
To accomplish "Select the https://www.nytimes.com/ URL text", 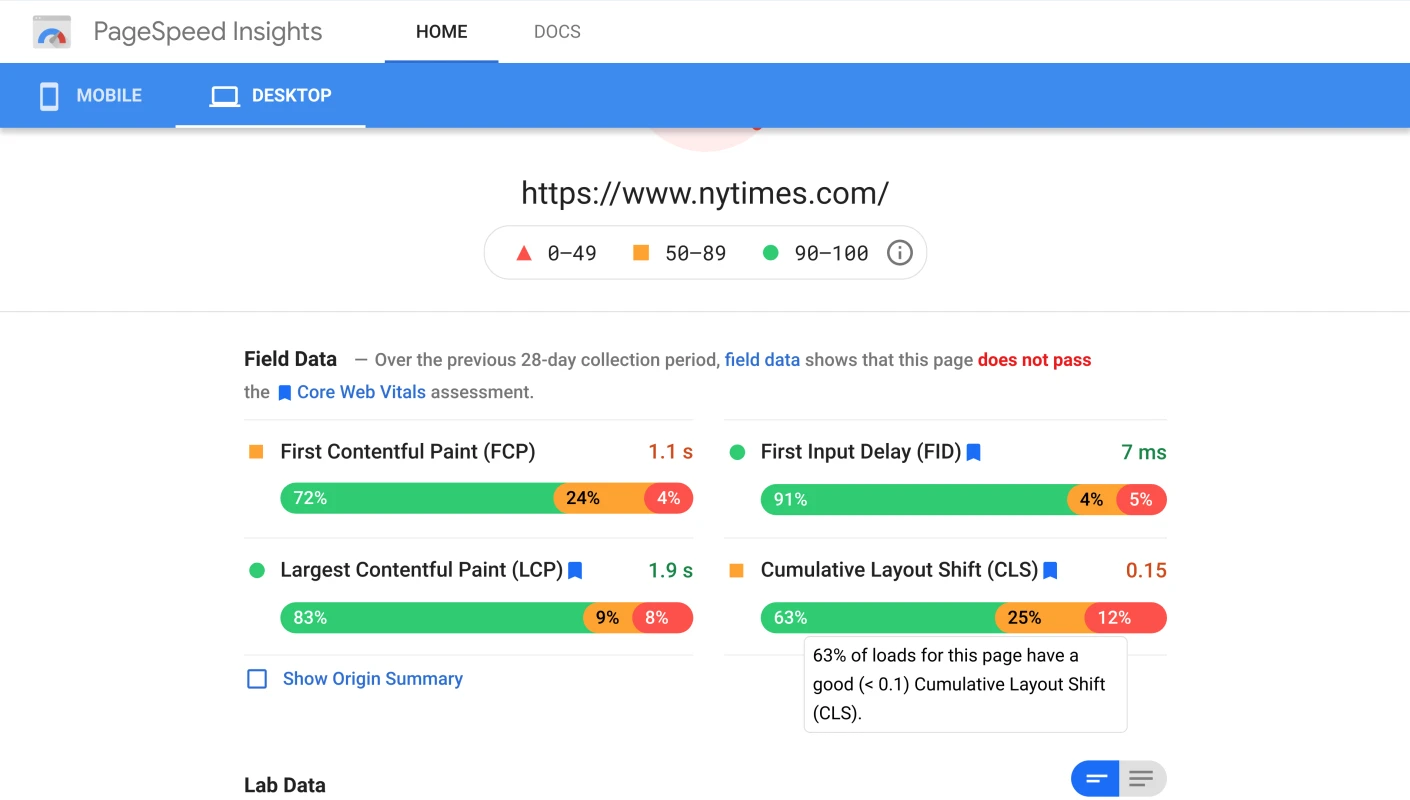I will tap(705, 192).
